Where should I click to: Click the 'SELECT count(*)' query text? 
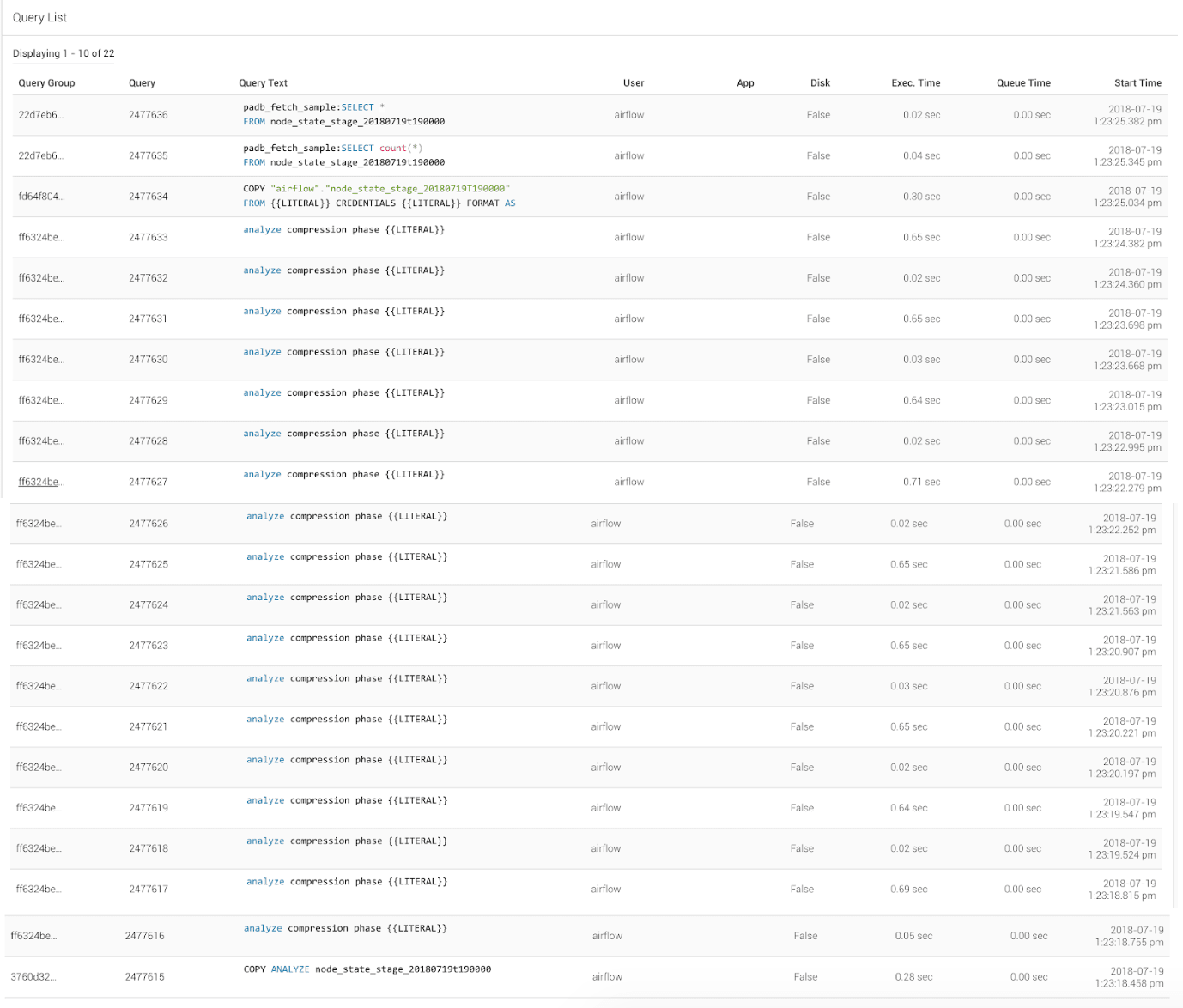tap(343, 155)
